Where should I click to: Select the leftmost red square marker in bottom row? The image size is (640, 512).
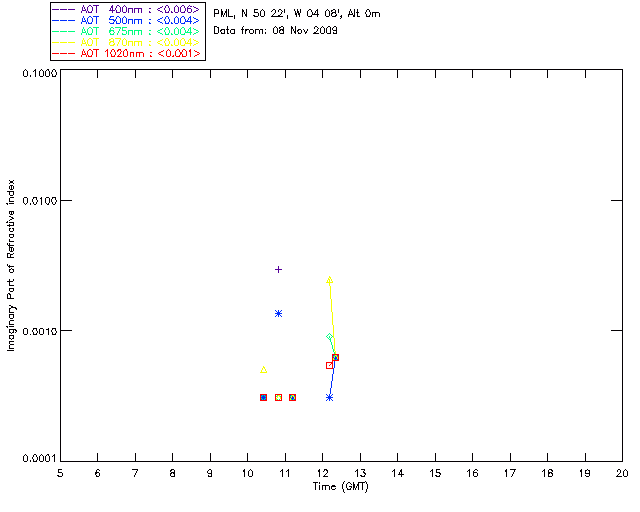click(x=264, y=398)
